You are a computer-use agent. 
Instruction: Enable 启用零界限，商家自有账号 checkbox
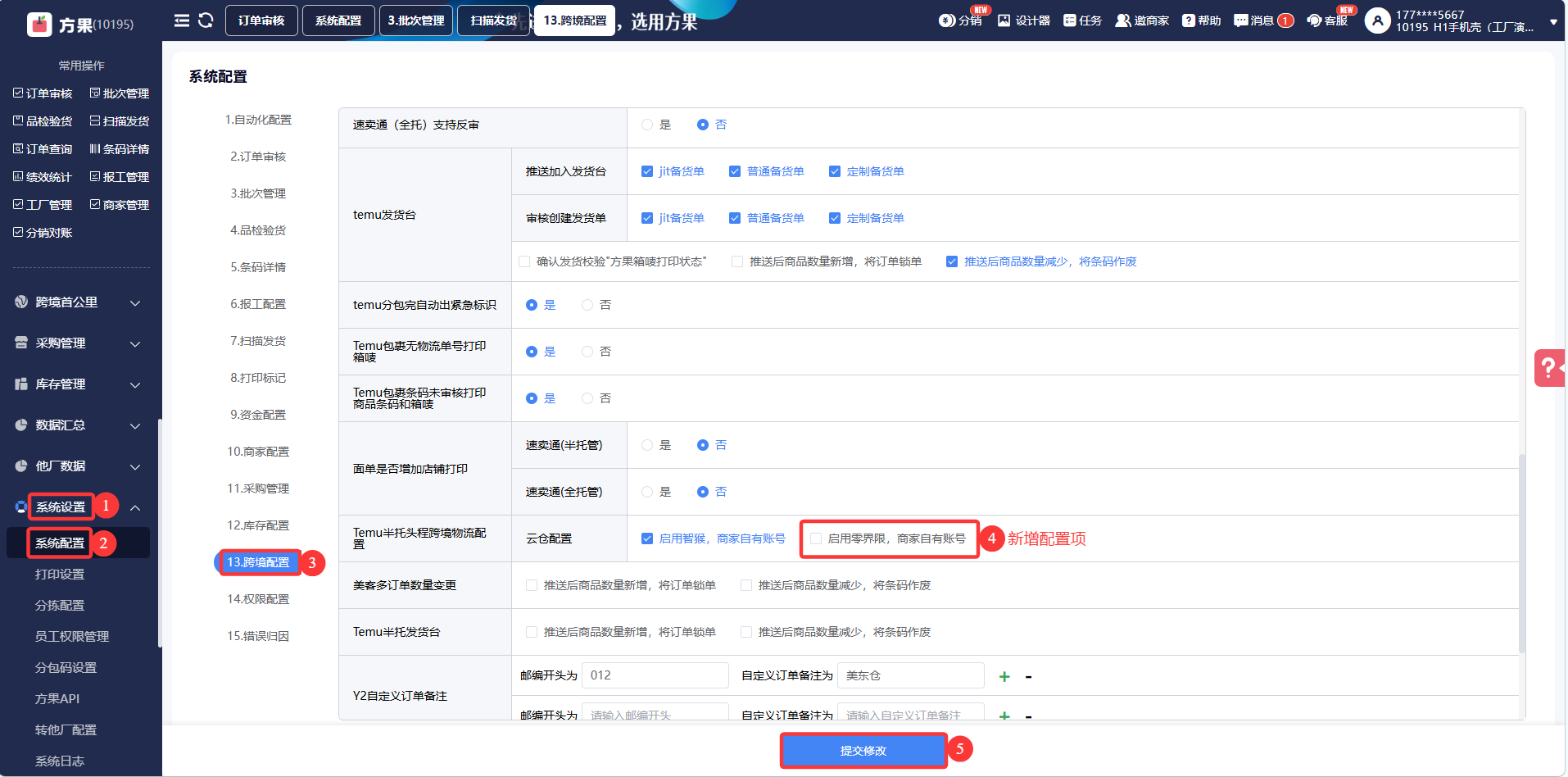coord(816,538)
